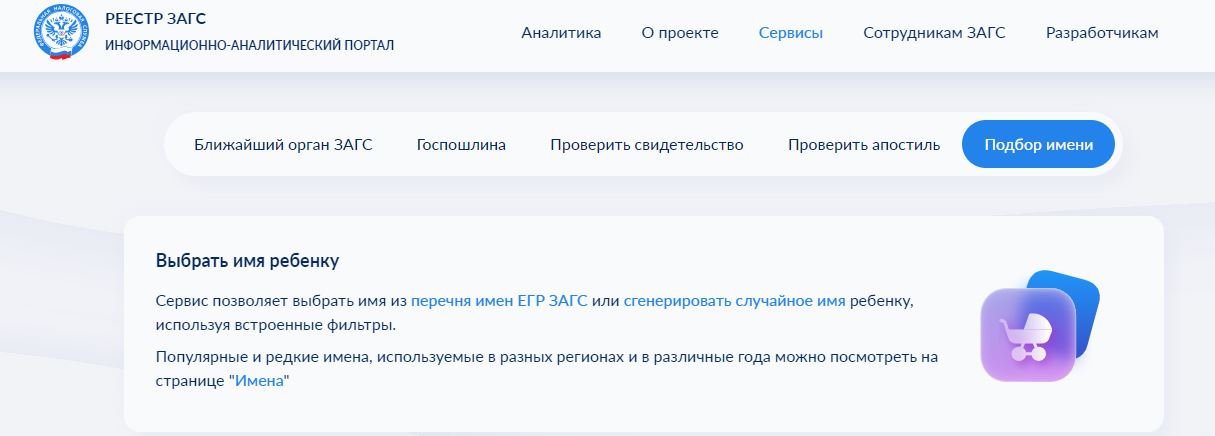This screenshot has width=1215, height=436.
Task: Click the Federal Tax Service emblem logo
Action: coord(61,34)
